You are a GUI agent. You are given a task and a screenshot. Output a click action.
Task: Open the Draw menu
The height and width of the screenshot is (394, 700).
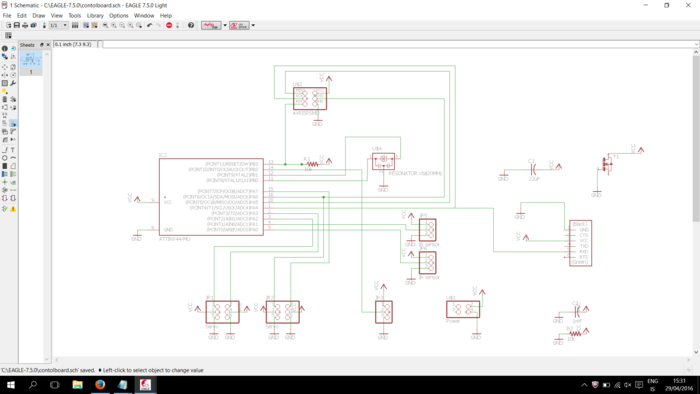click(x=39, y=15)
